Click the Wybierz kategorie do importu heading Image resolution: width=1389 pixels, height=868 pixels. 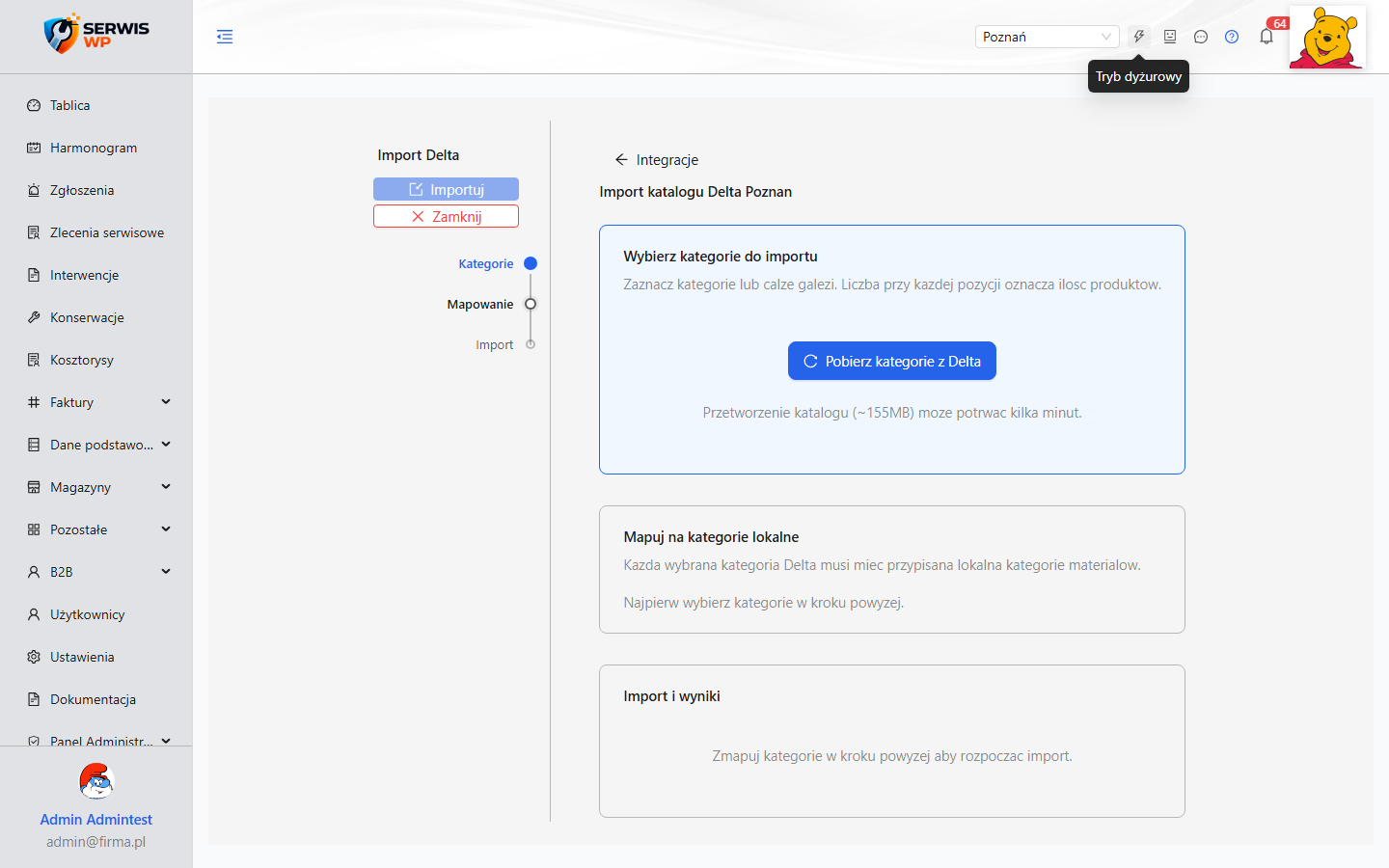721,257
